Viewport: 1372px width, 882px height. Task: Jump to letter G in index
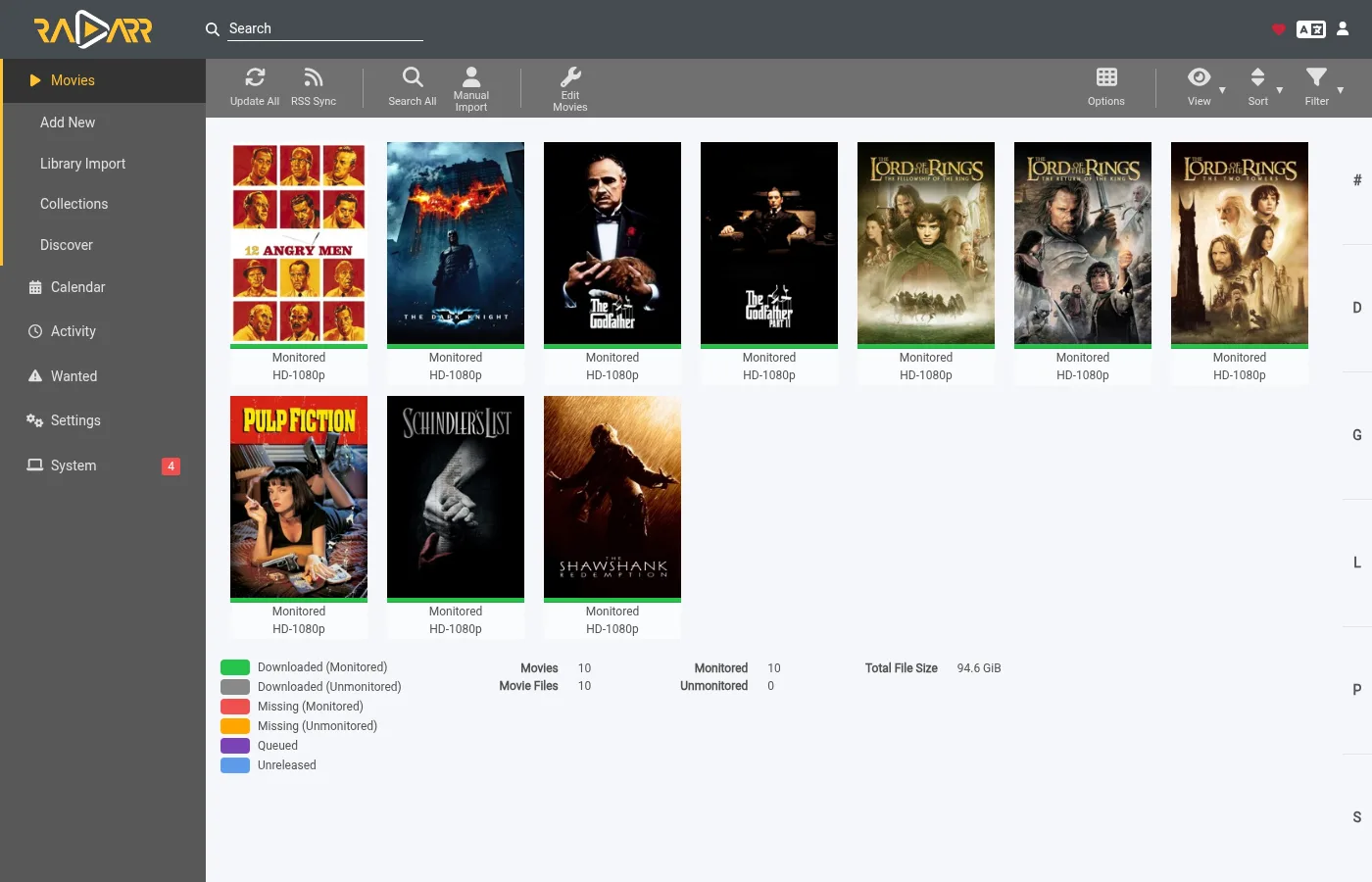[1356, 435]
